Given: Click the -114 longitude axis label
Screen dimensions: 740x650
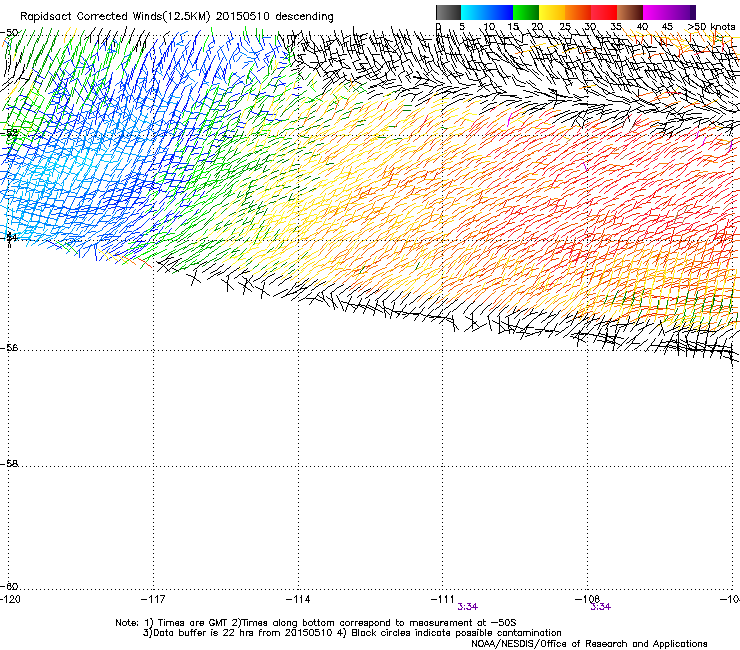Looking at the screenshot, I should pos(298,599).
